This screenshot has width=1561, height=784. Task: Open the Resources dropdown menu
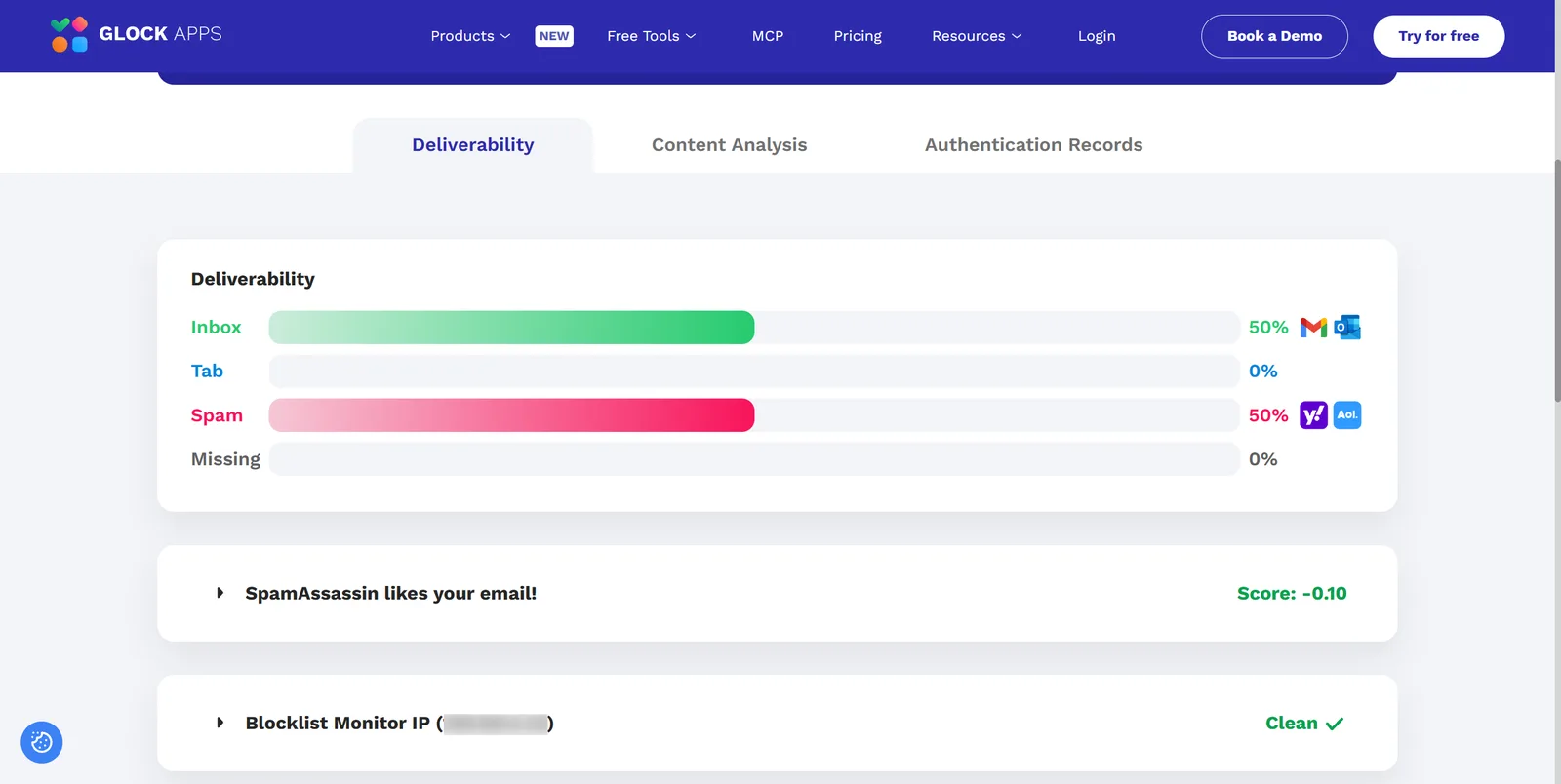click(x=977, y=36)
